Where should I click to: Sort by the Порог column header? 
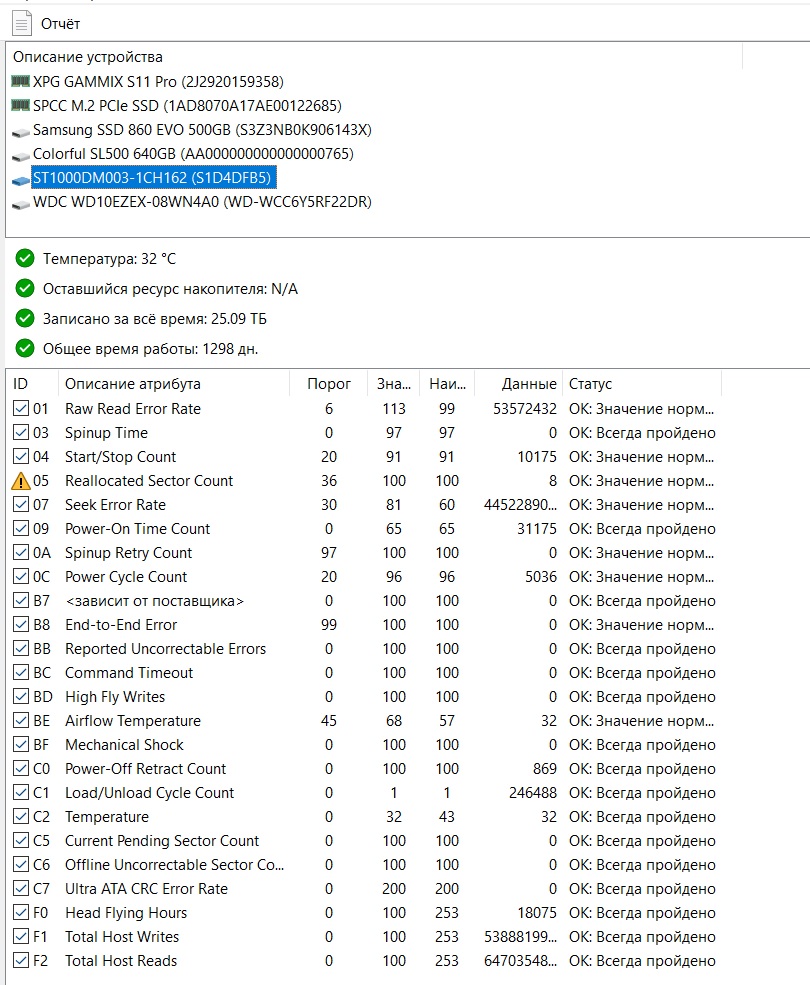(328, 384)
